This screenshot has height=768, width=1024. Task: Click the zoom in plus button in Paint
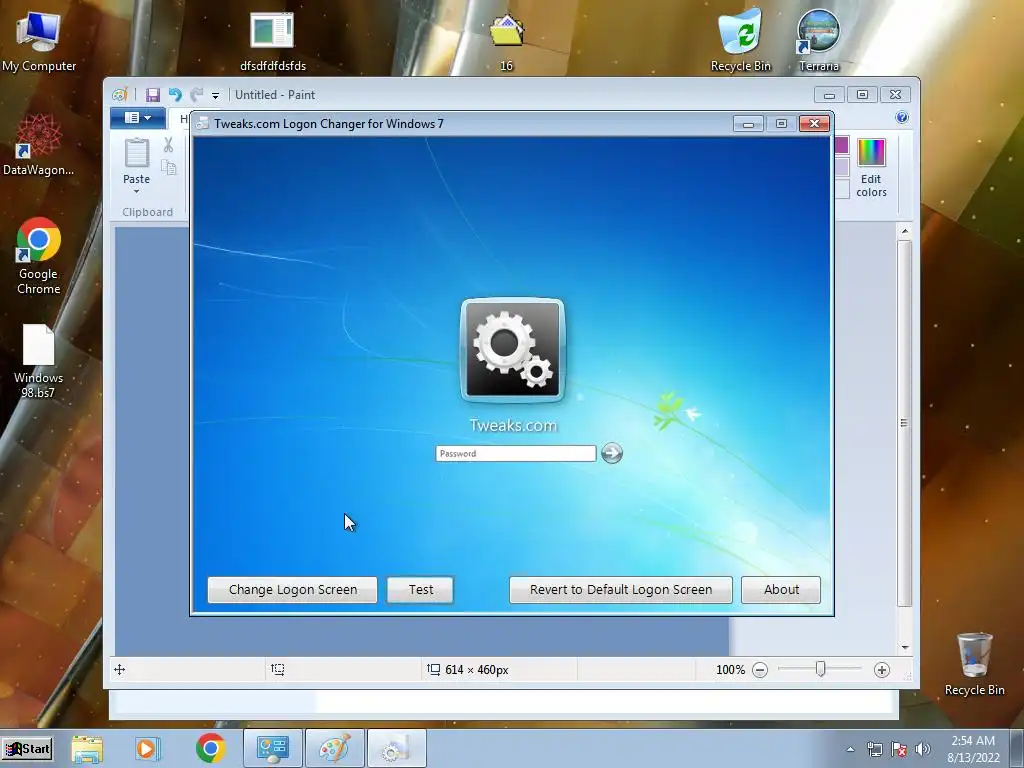tap(882, 670)
